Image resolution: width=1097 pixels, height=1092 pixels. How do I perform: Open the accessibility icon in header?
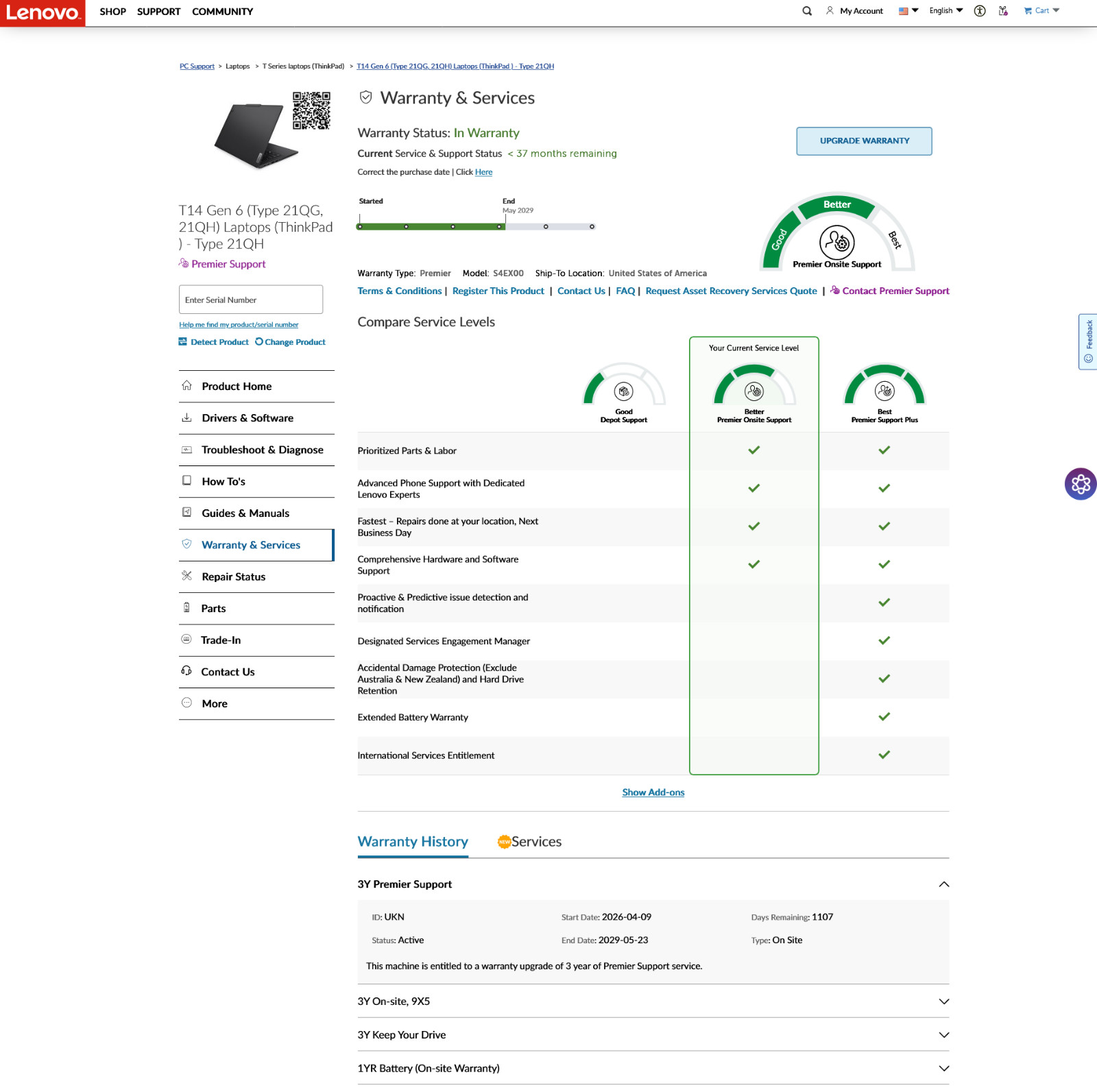click(980, 11)
